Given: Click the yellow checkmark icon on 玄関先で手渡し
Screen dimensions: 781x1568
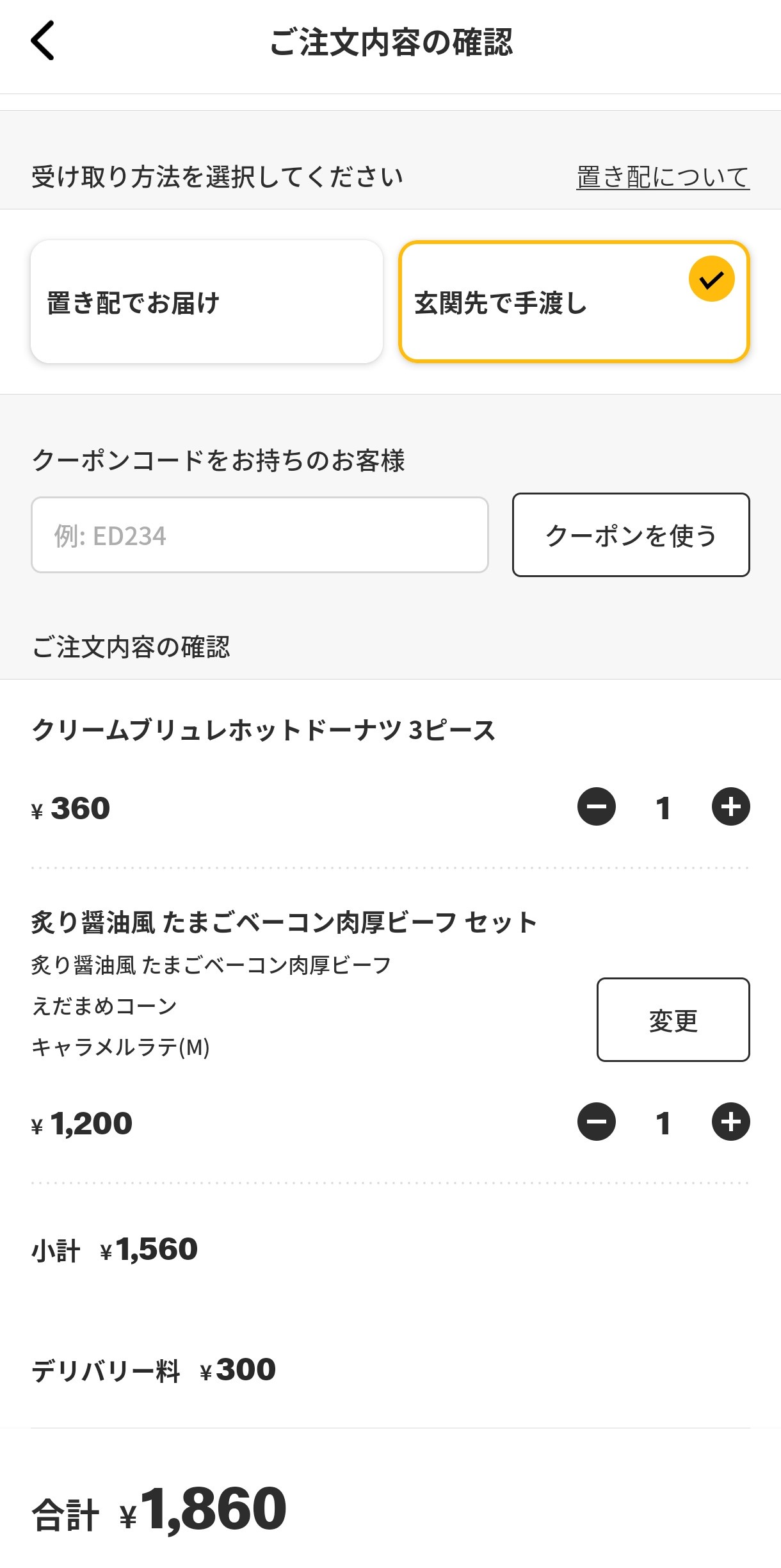Looking at the screenshot, I should (711, 279).
